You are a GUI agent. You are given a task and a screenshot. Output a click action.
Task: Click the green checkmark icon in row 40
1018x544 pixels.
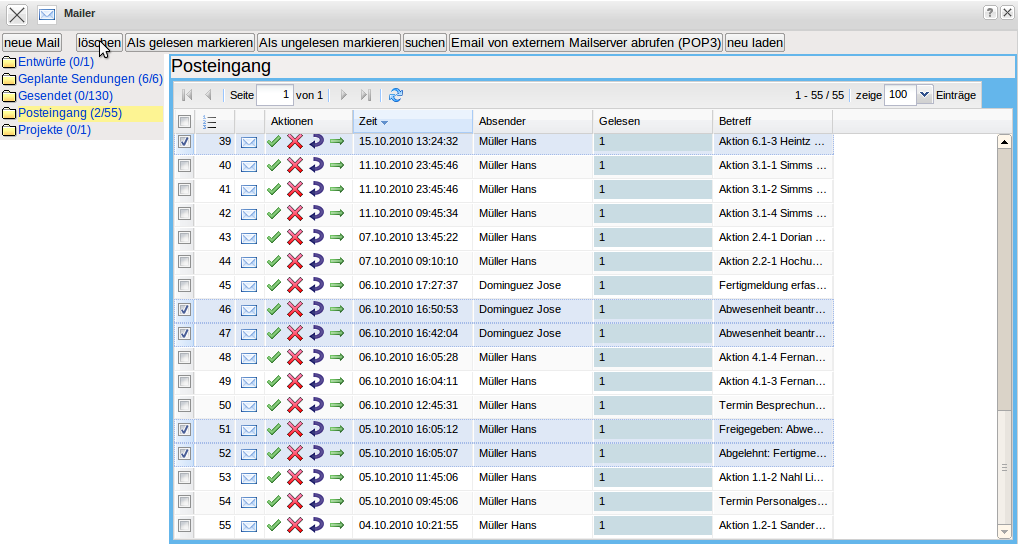pyautogui.click(x=274, y=165)
